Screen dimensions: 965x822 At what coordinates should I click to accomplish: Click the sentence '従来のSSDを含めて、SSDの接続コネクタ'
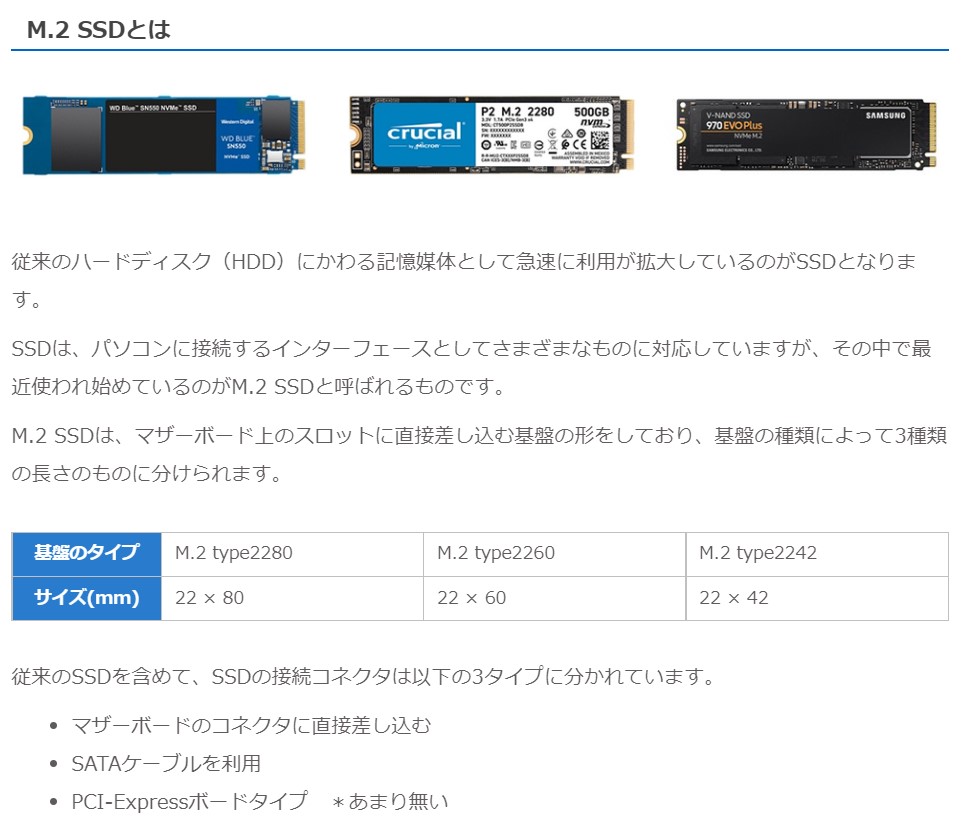coord(363,676)
